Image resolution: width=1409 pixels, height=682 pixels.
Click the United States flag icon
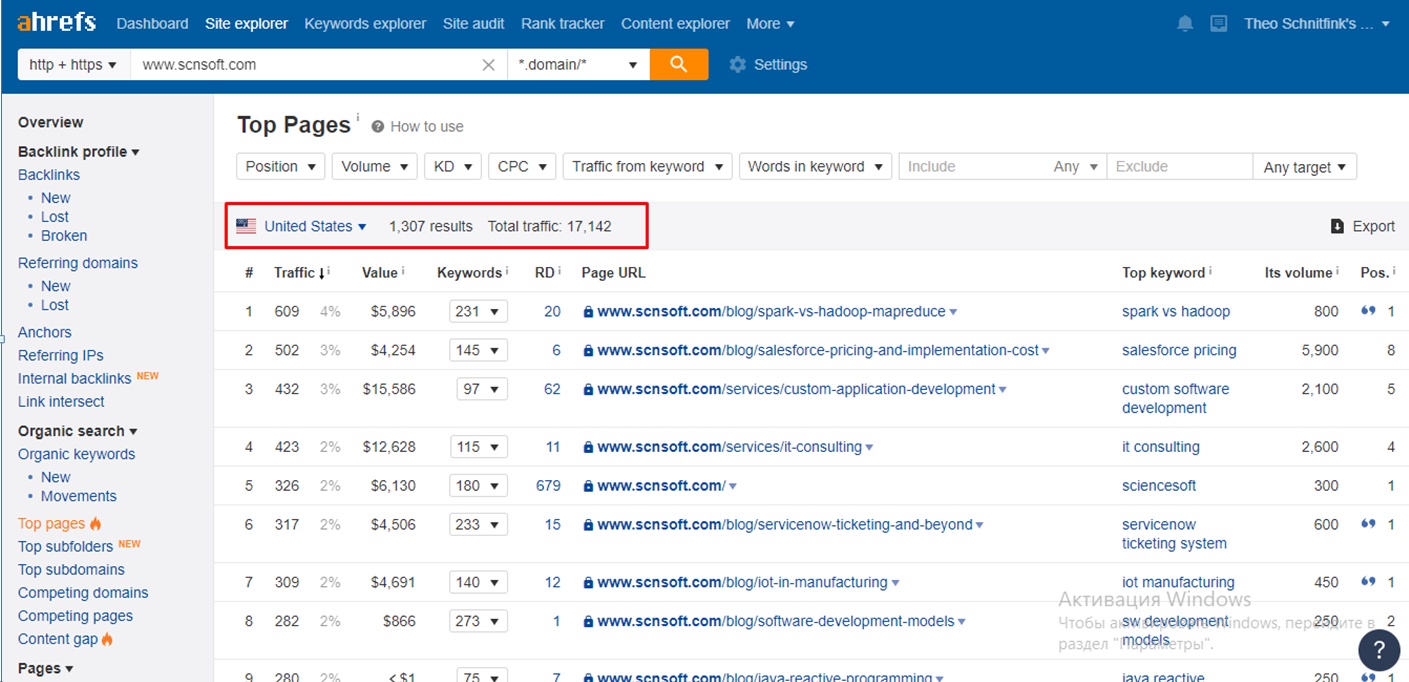[246, 226]
